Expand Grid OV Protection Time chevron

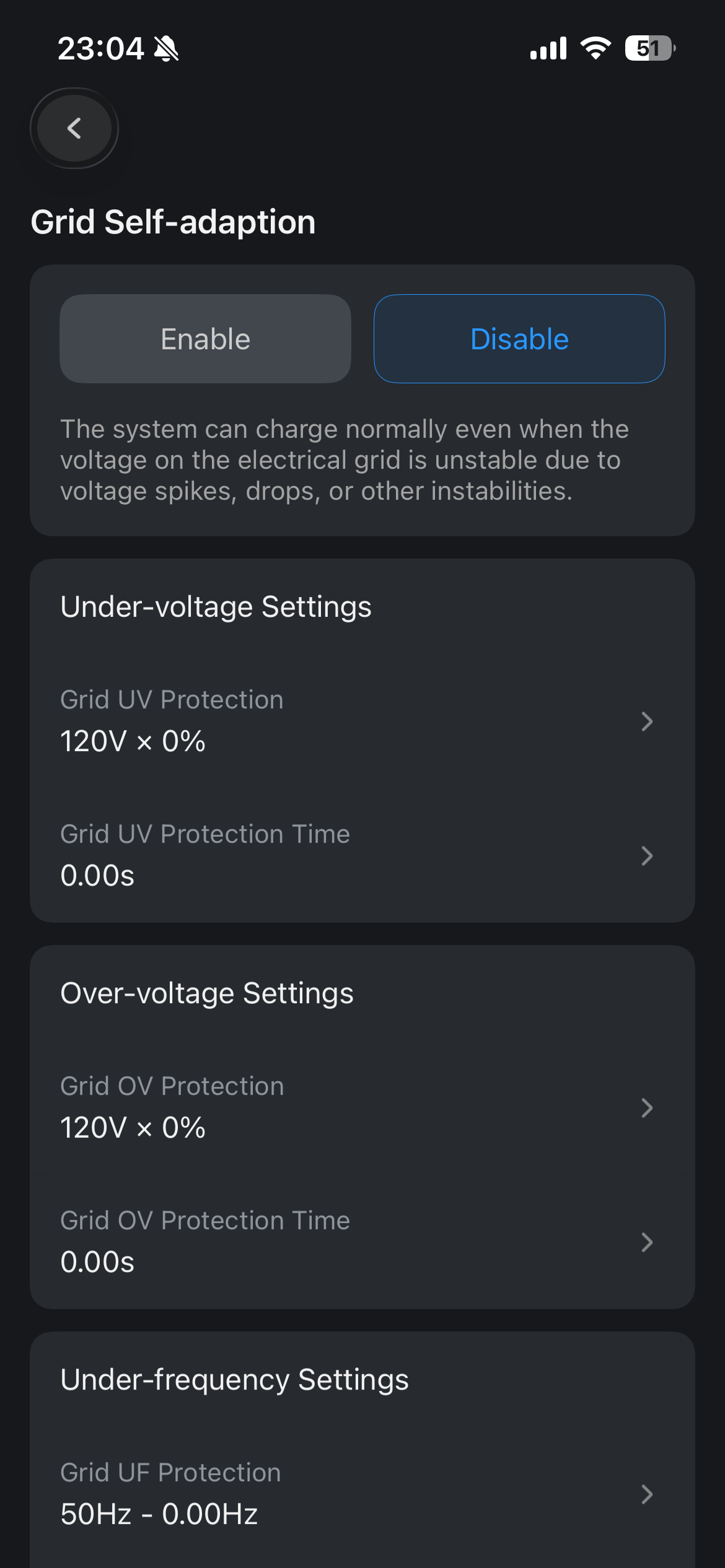pyautogui.click(x=647, y=1242)
